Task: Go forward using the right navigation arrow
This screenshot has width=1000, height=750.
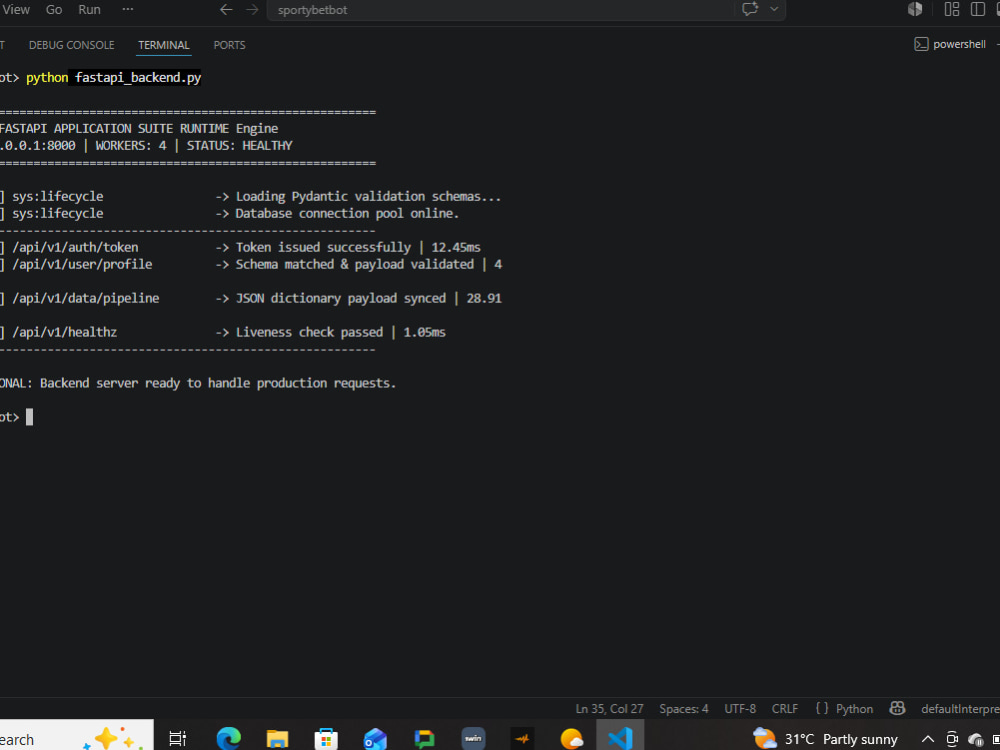Action: [252, 10]
